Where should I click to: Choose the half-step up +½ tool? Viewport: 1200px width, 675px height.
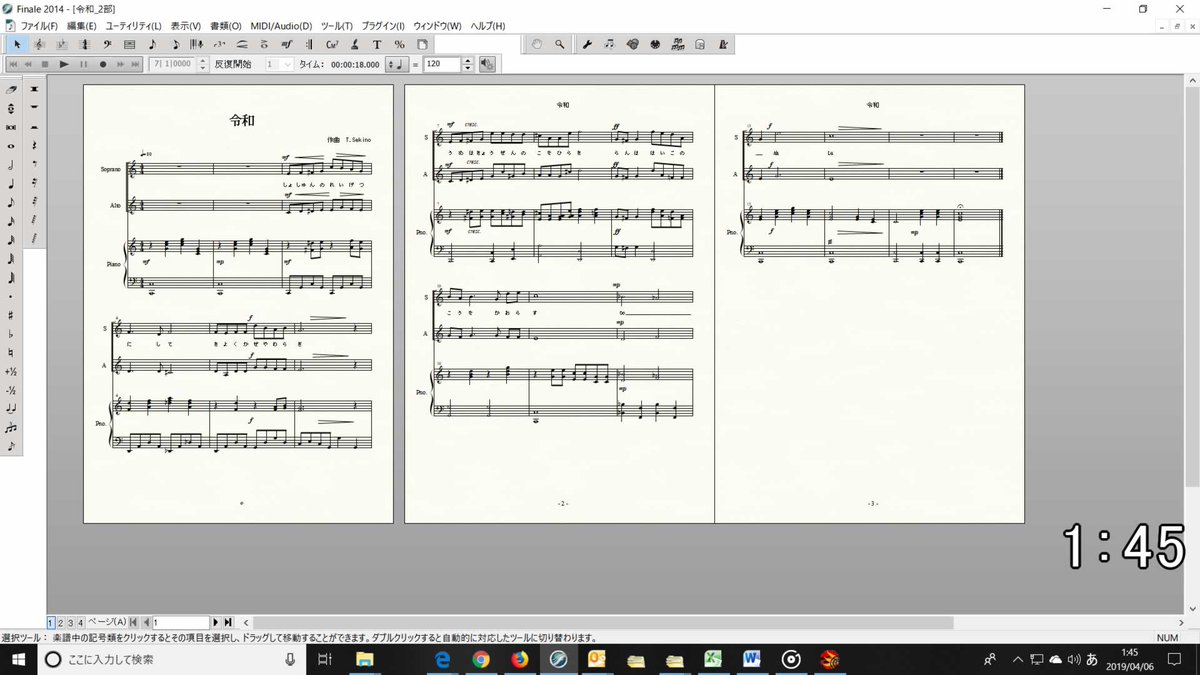click(11, 372)
